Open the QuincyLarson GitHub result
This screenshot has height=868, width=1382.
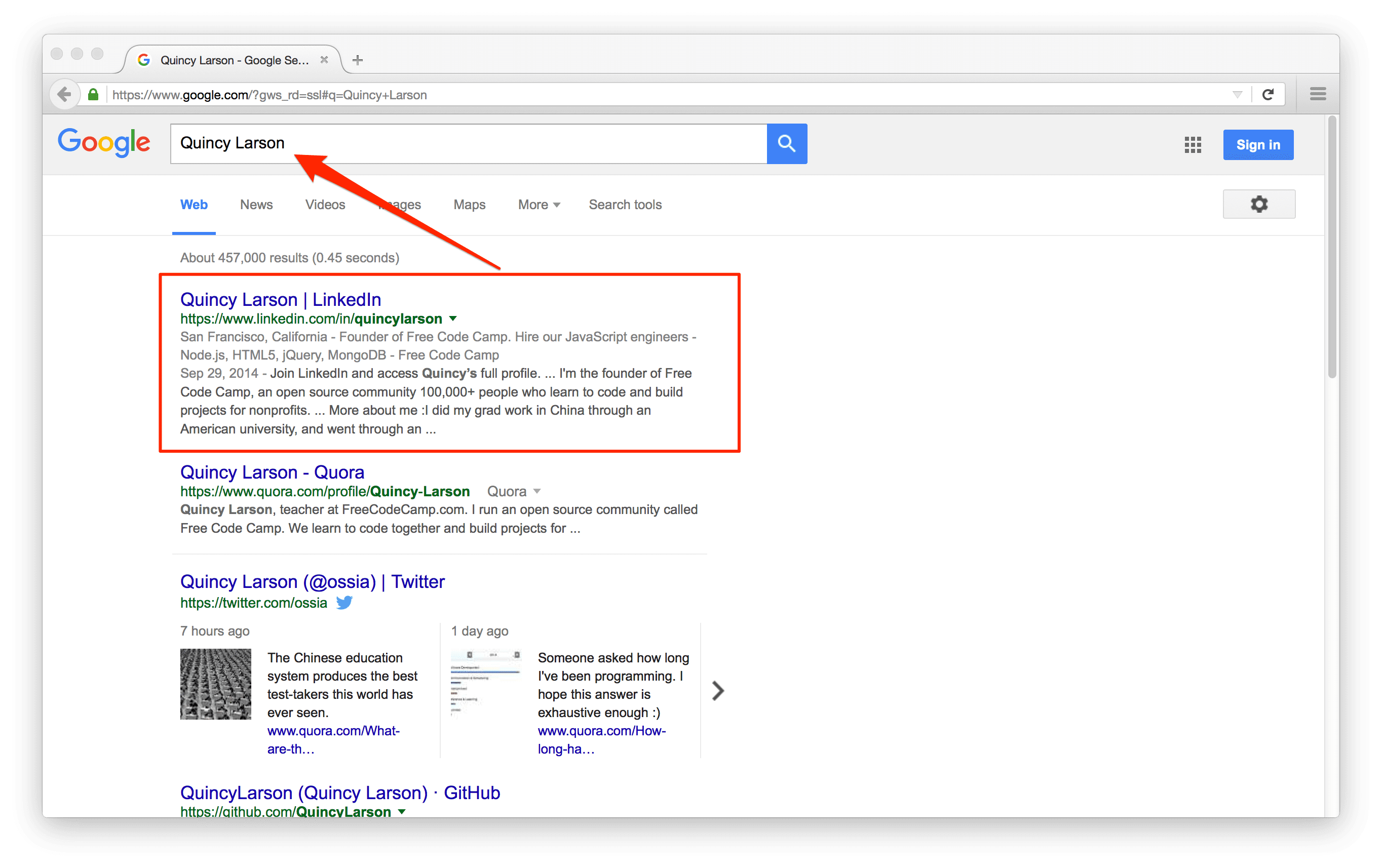pos(340,792)
